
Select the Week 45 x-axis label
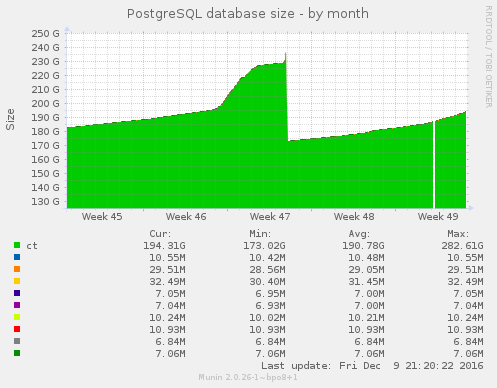102,217
